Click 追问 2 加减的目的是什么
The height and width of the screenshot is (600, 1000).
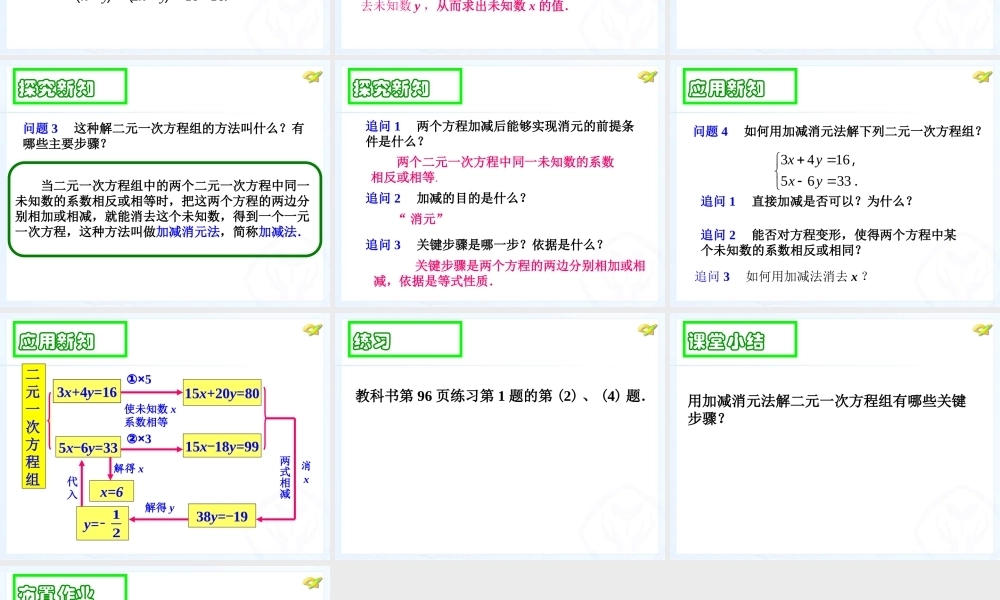(446, 198)
